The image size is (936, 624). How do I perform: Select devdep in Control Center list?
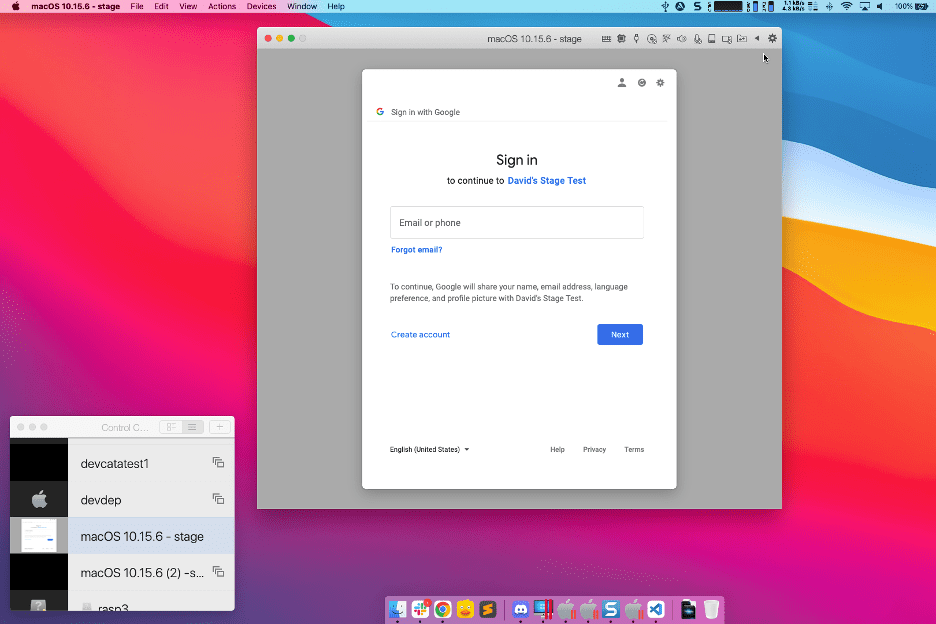[x=122, y=500]
